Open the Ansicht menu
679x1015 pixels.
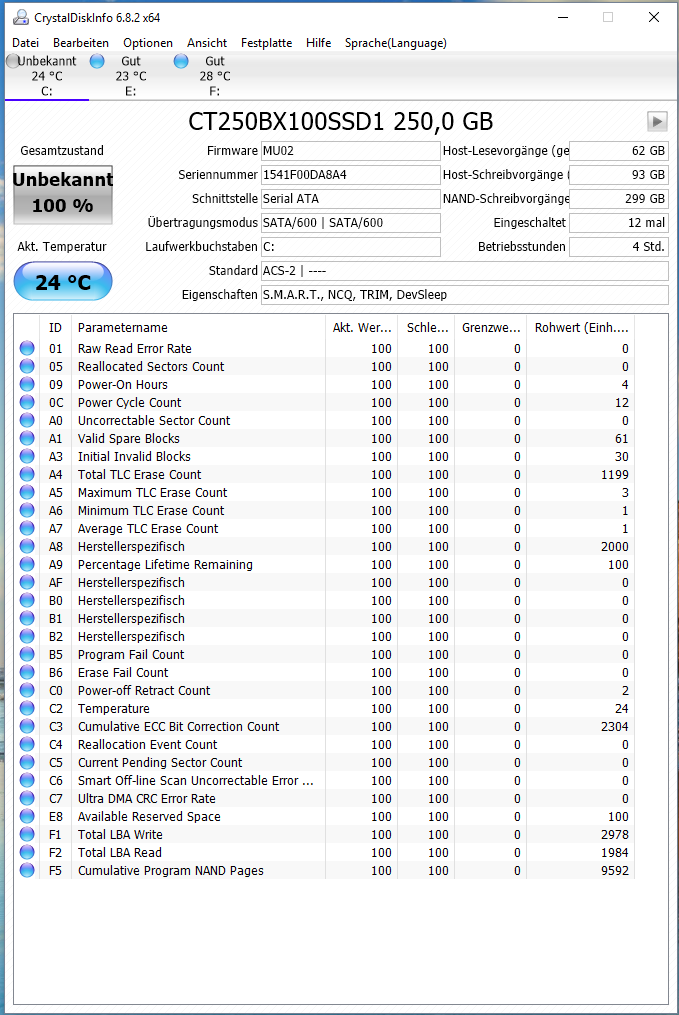pos(207,43)
